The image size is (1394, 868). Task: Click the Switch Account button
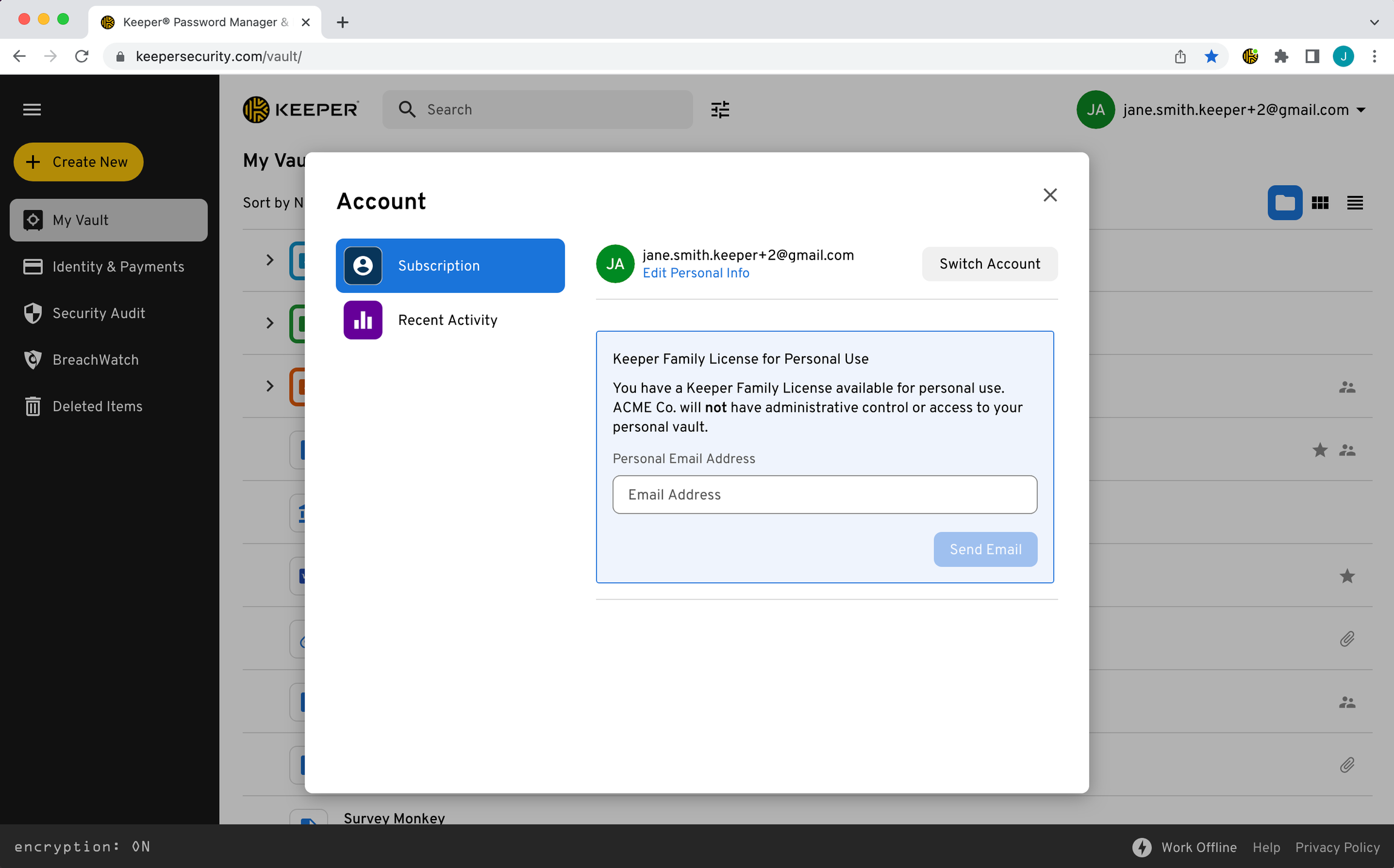pos(989,264)
